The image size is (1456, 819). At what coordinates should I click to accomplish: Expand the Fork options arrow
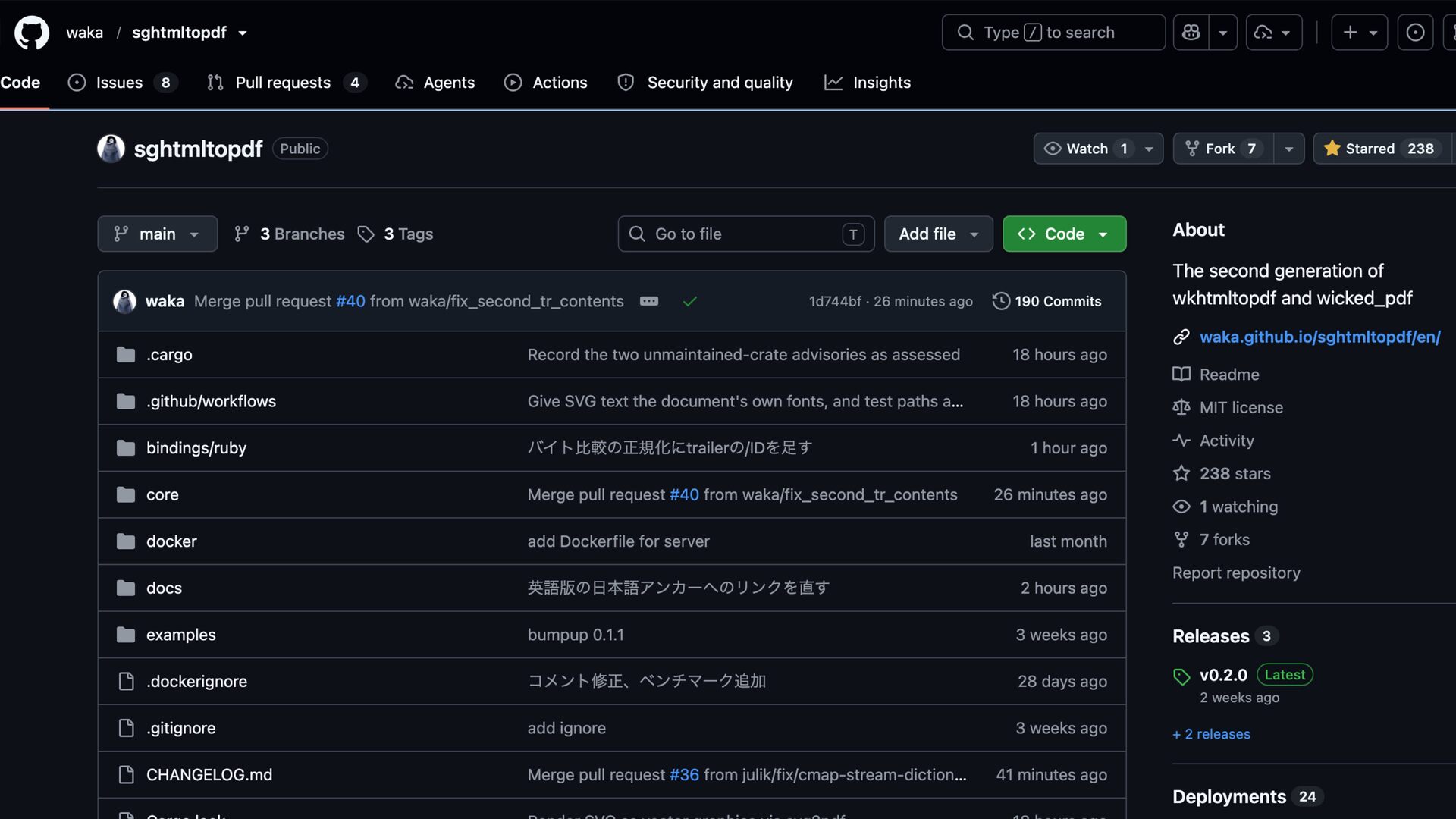1288,149
